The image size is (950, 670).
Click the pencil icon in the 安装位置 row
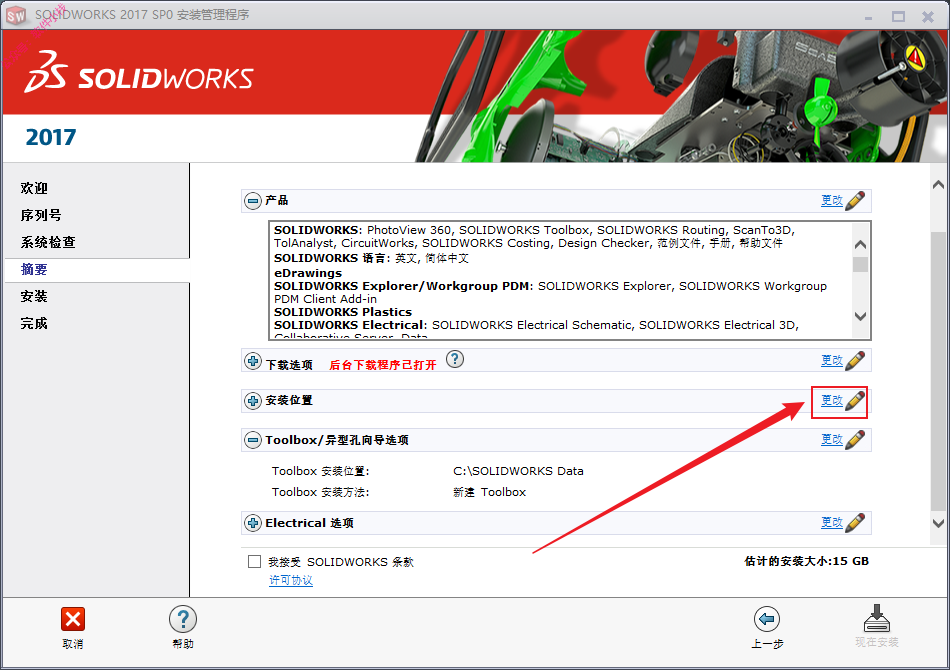click(x=855, y=400)
